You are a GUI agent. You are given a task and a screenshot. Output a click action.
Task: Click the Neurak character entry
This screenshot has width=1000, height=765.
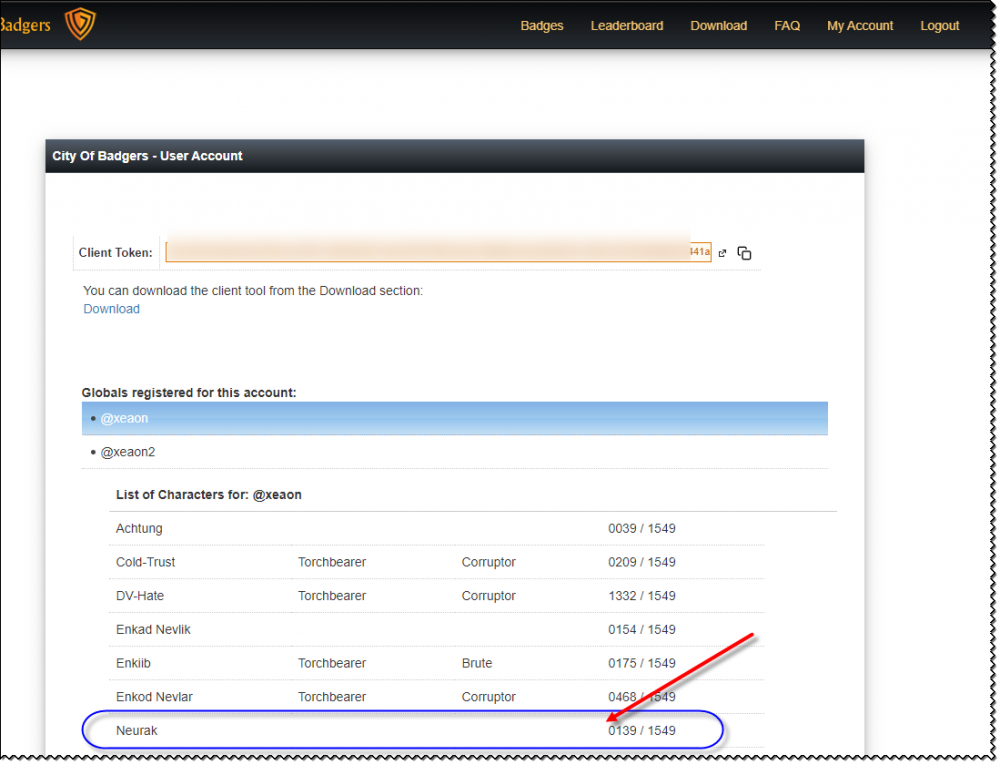[137, 731]
